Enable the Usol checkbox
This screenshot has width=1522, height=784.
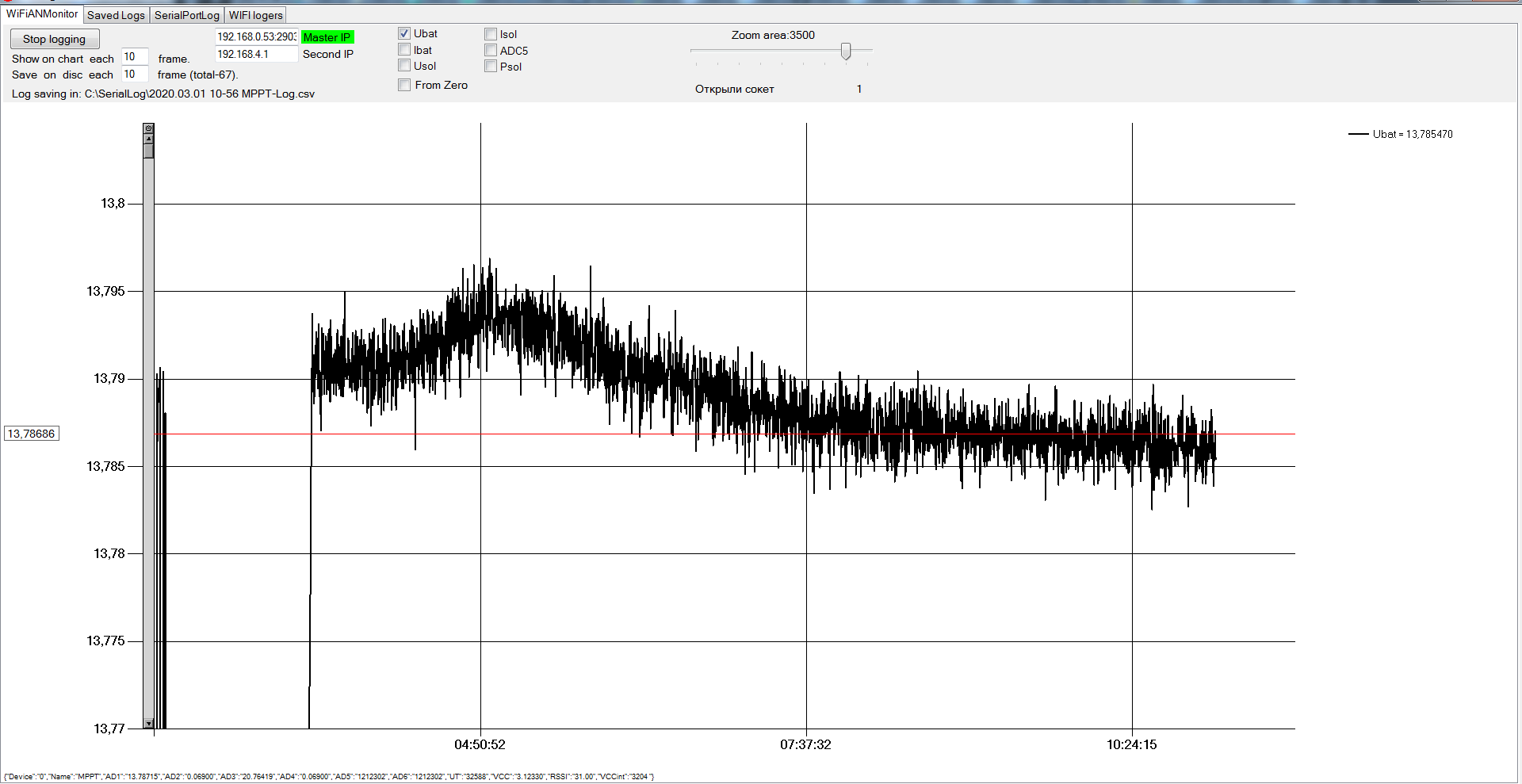404,66
